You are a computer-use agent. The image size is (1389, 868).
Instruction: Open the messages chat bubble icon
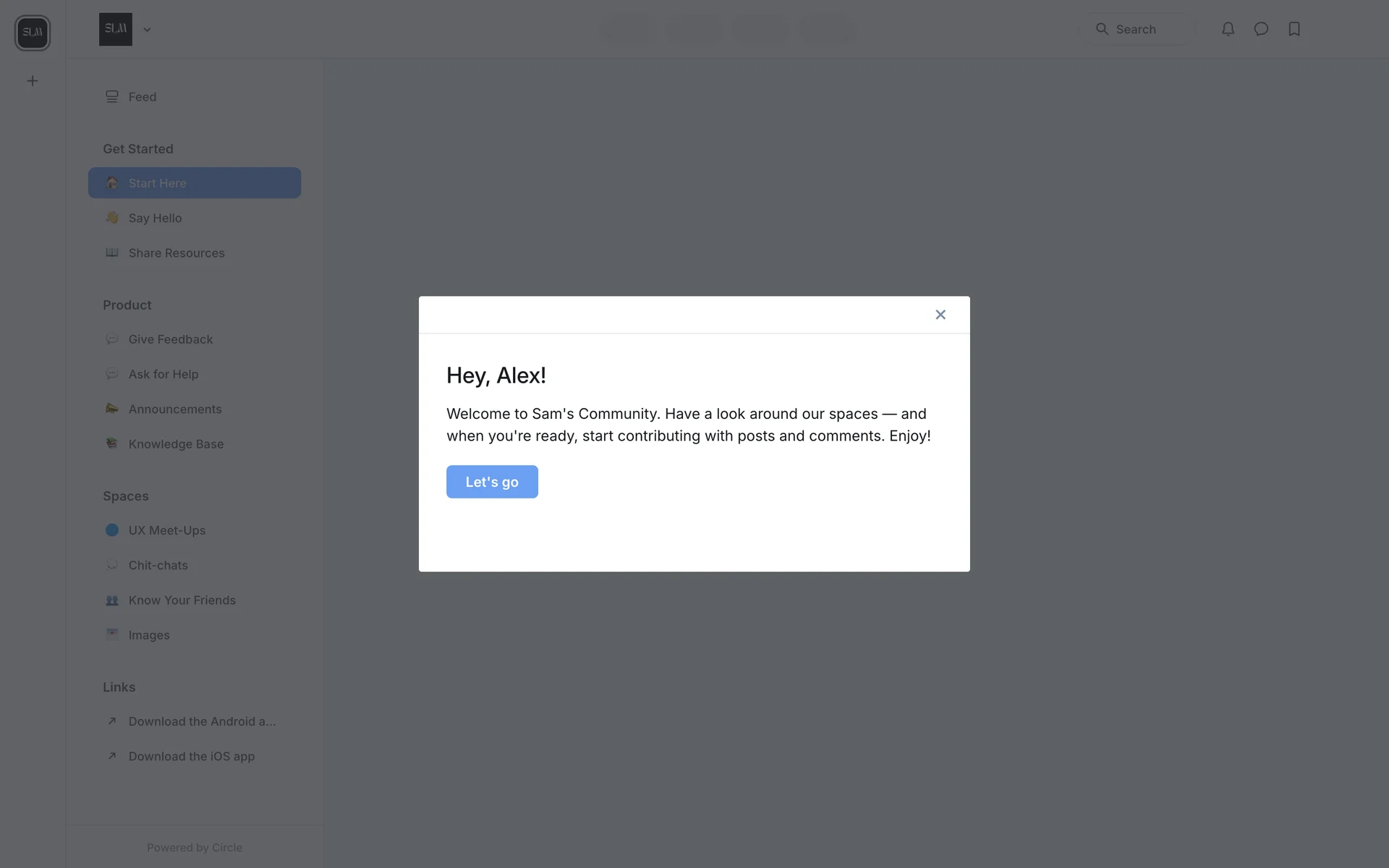1261,29
